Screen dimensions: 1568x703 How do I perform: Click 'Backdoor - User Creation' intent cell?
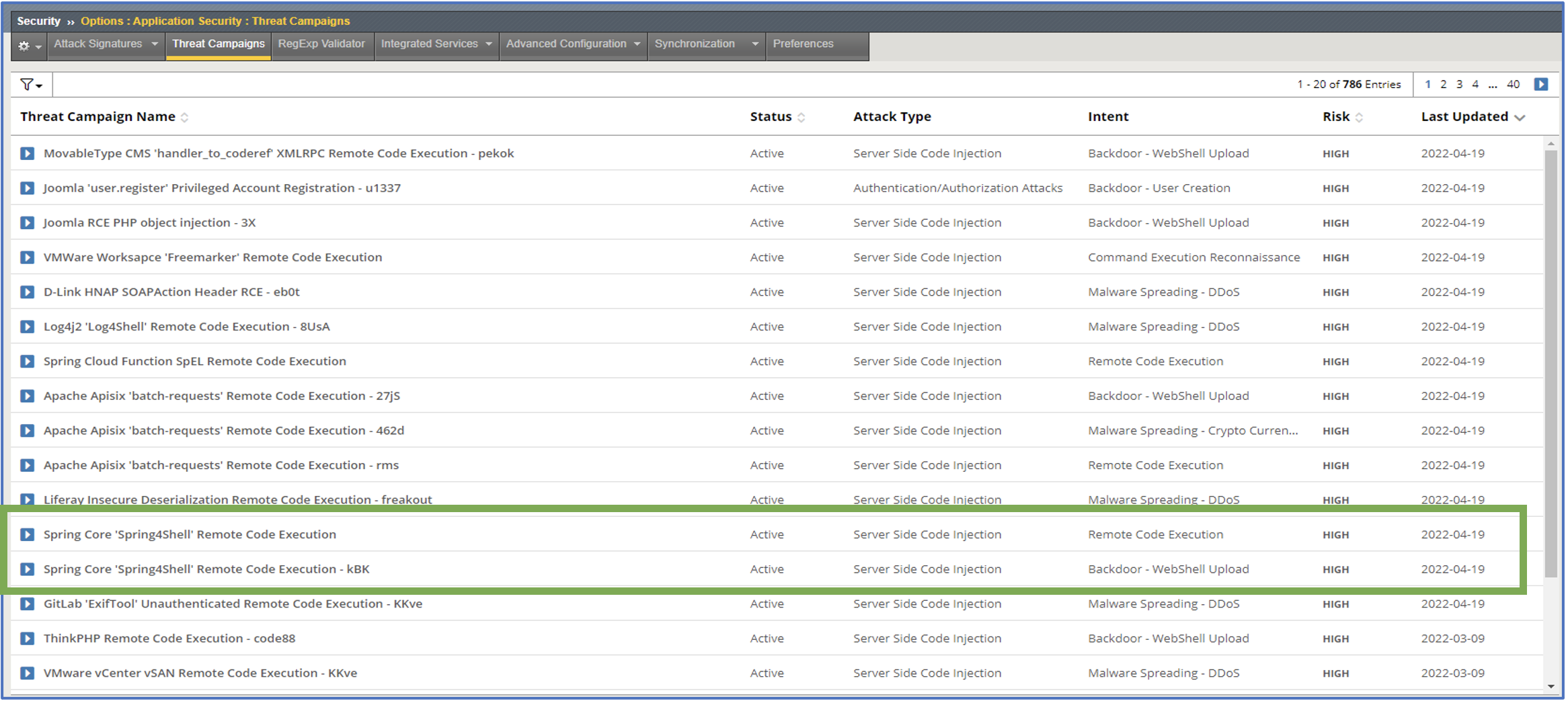click(x=1159, y=188)
